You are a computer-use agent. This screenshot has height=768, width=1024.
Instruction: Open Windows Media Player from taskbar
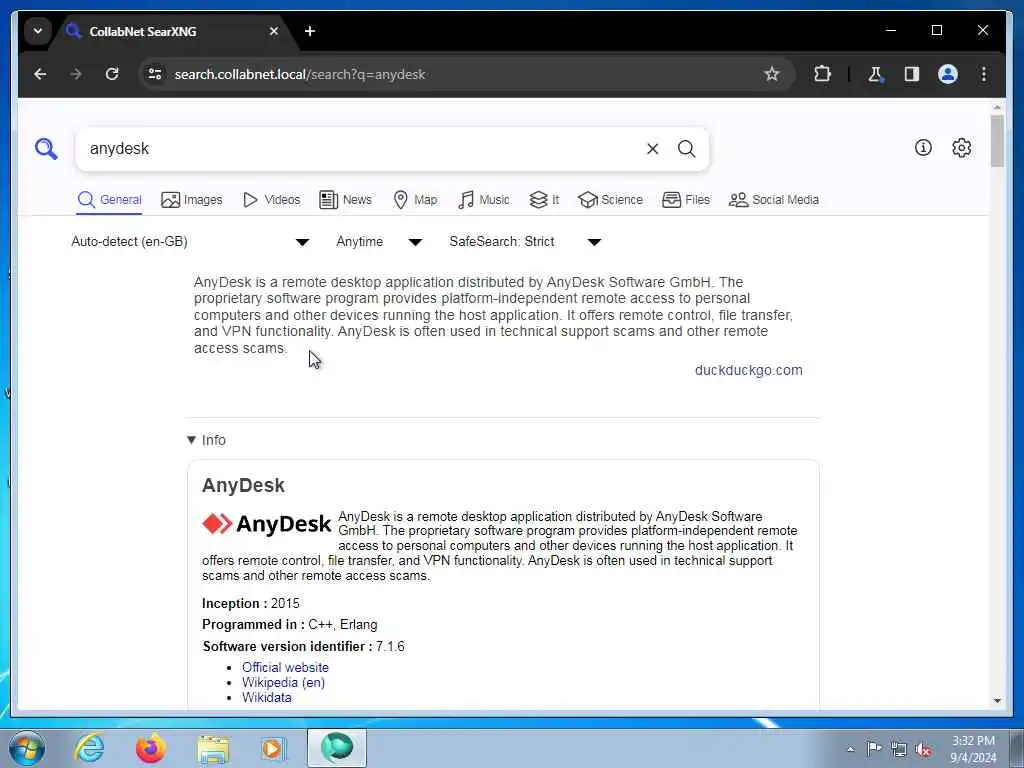click(274, 748)
